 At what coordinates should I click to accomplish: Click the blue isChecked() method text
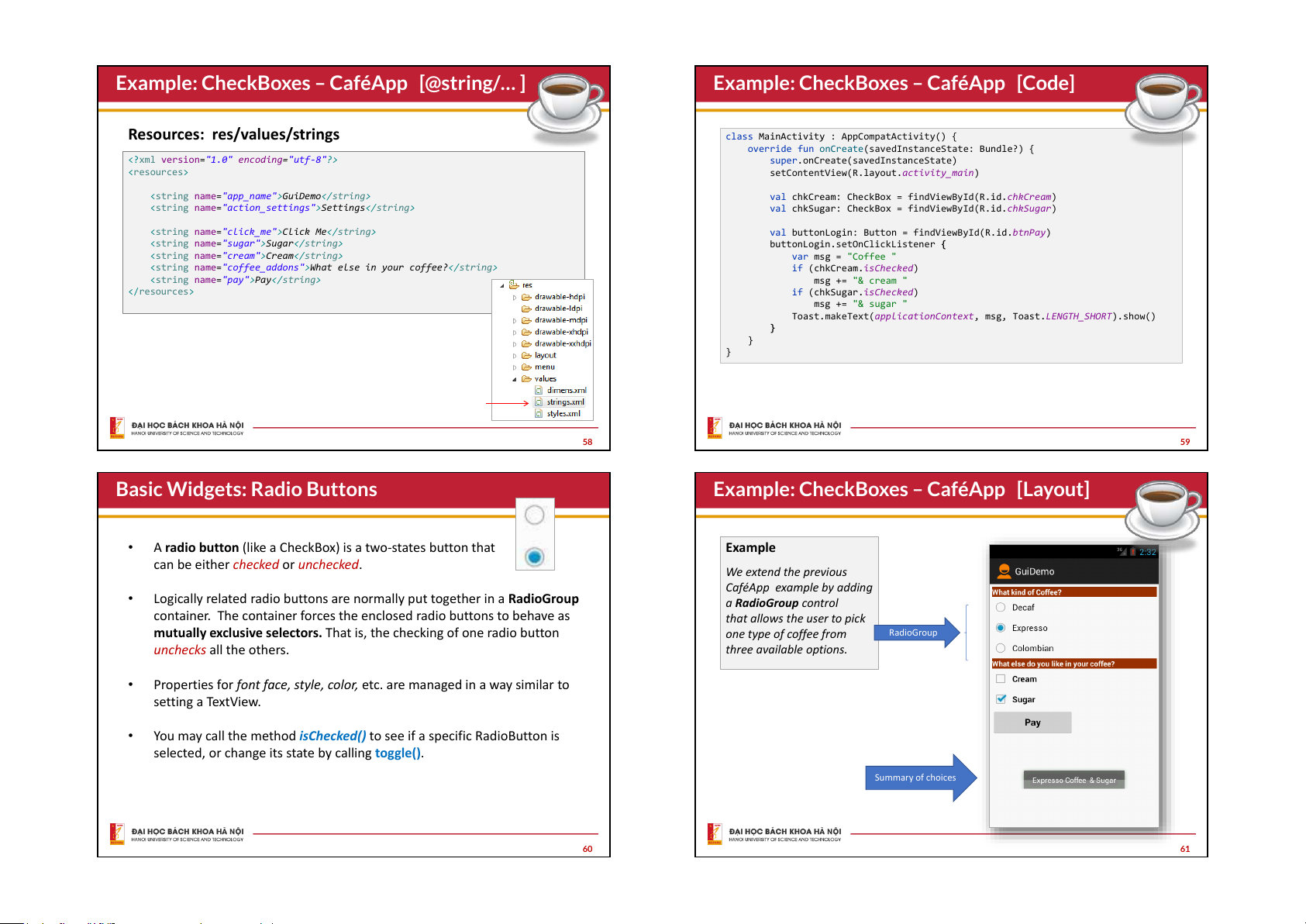(x=333, y=736)
